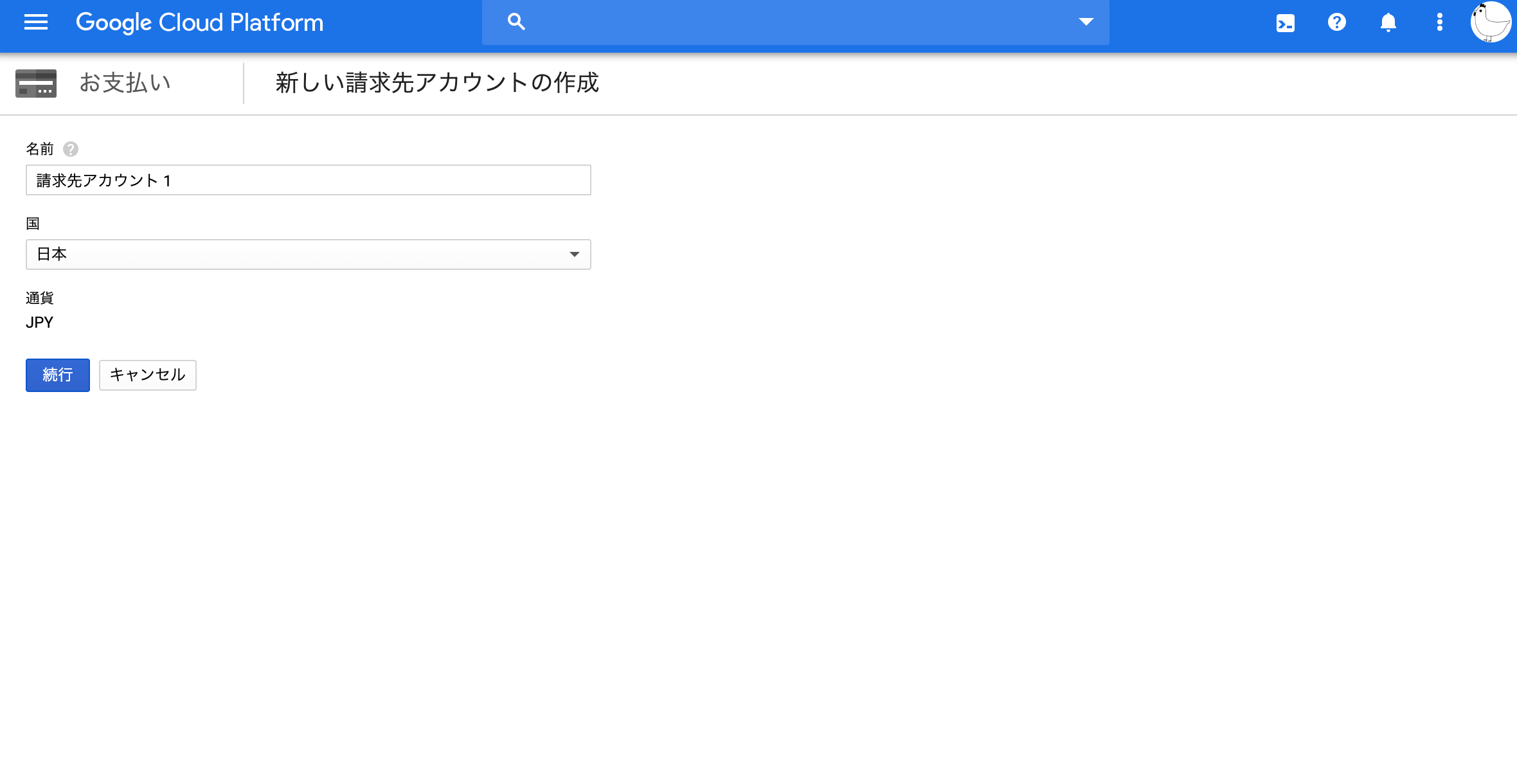The image size is (1517, 784).
Task: Click the Google Cloud Platform logo
Action: (x=200, y=22)
